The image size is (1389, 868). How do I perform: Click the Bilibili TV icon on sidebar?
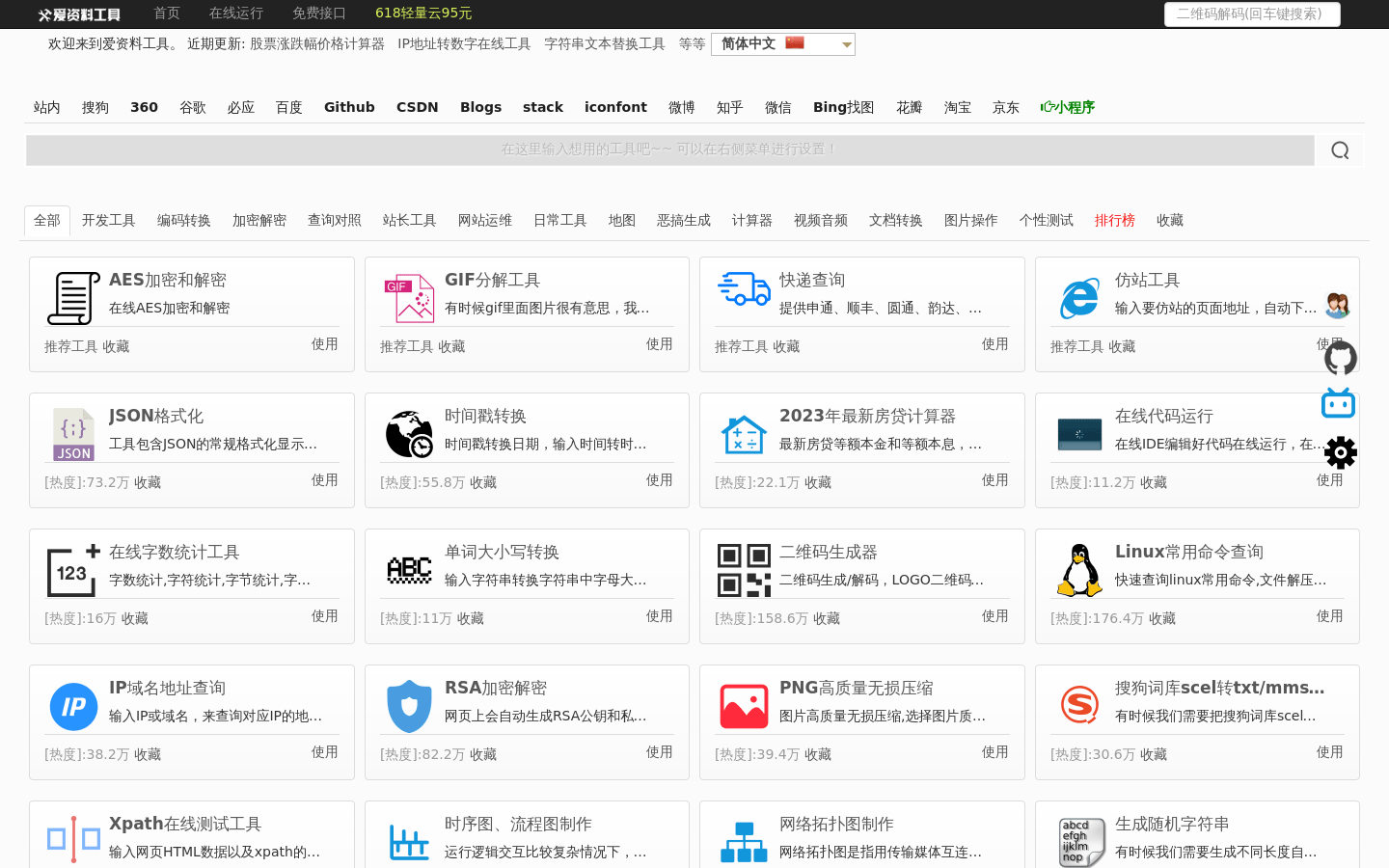point(1338,403)
